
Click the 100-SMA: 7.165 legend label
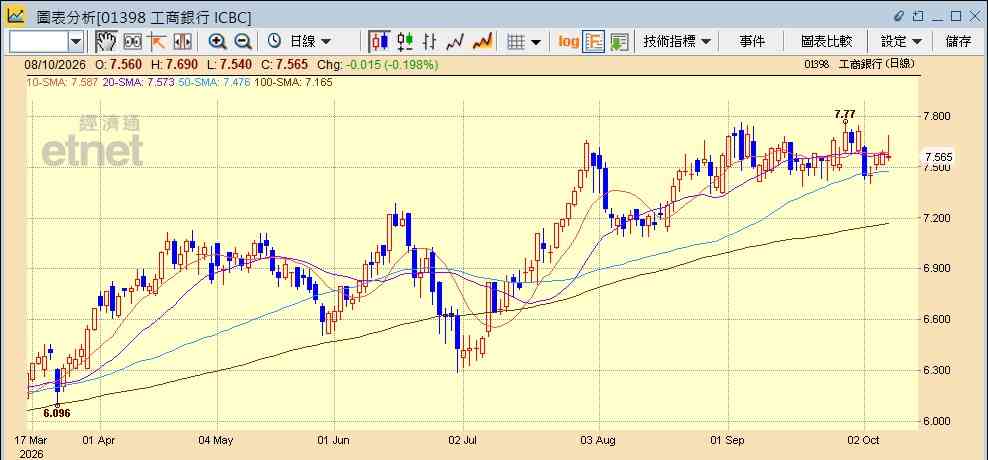click(292, 82)
